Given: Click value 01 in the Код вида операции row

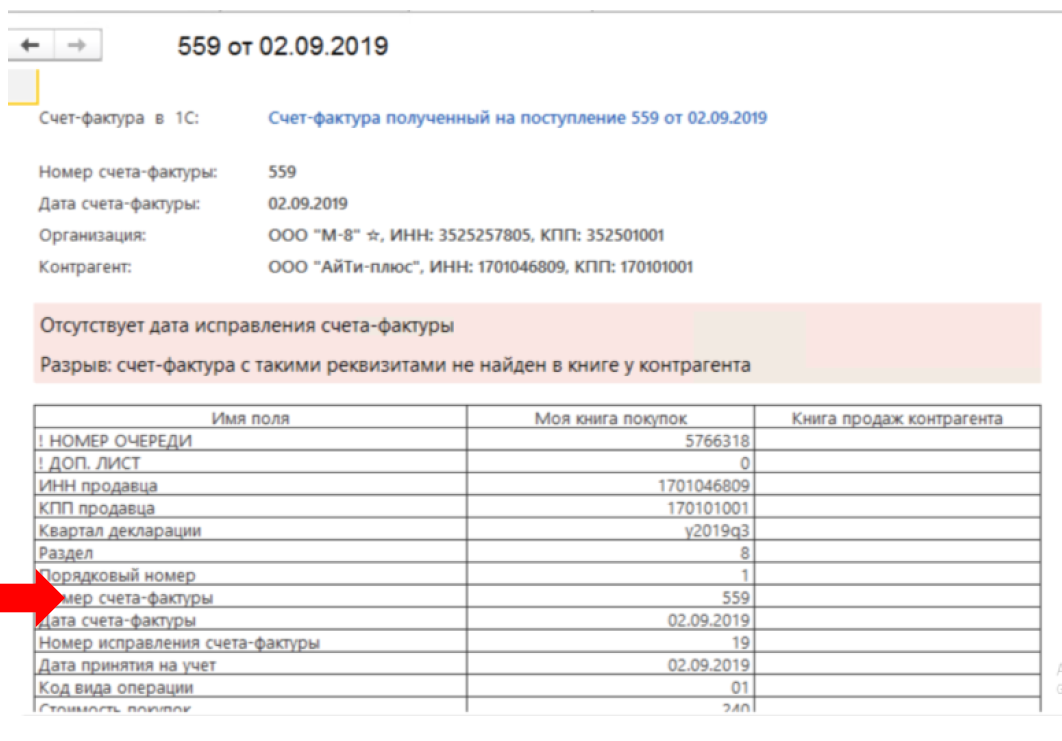Looking at the screenshot, I should 740,687.
